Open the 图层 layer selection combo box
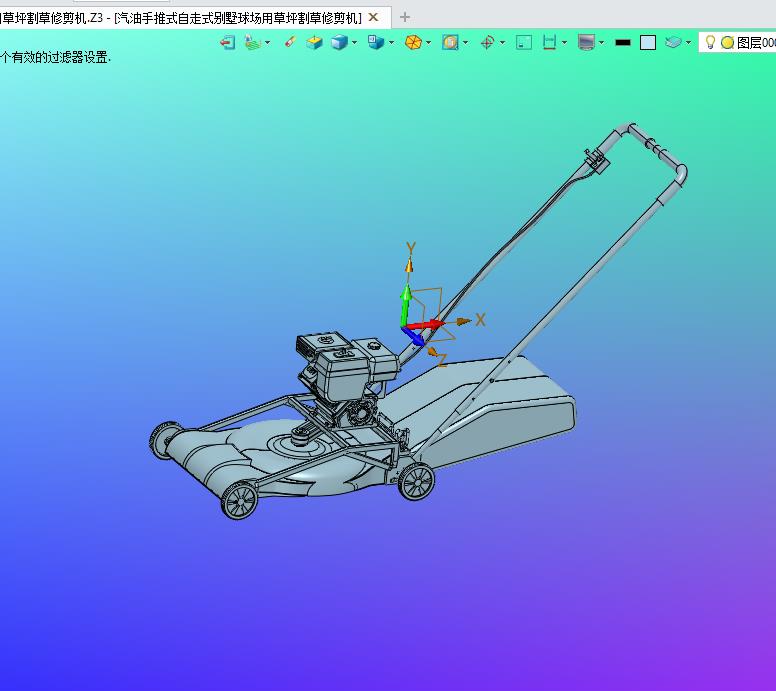The height and width of the screenshot is (691, 776). pyautogui.click(x=737, y=43)
